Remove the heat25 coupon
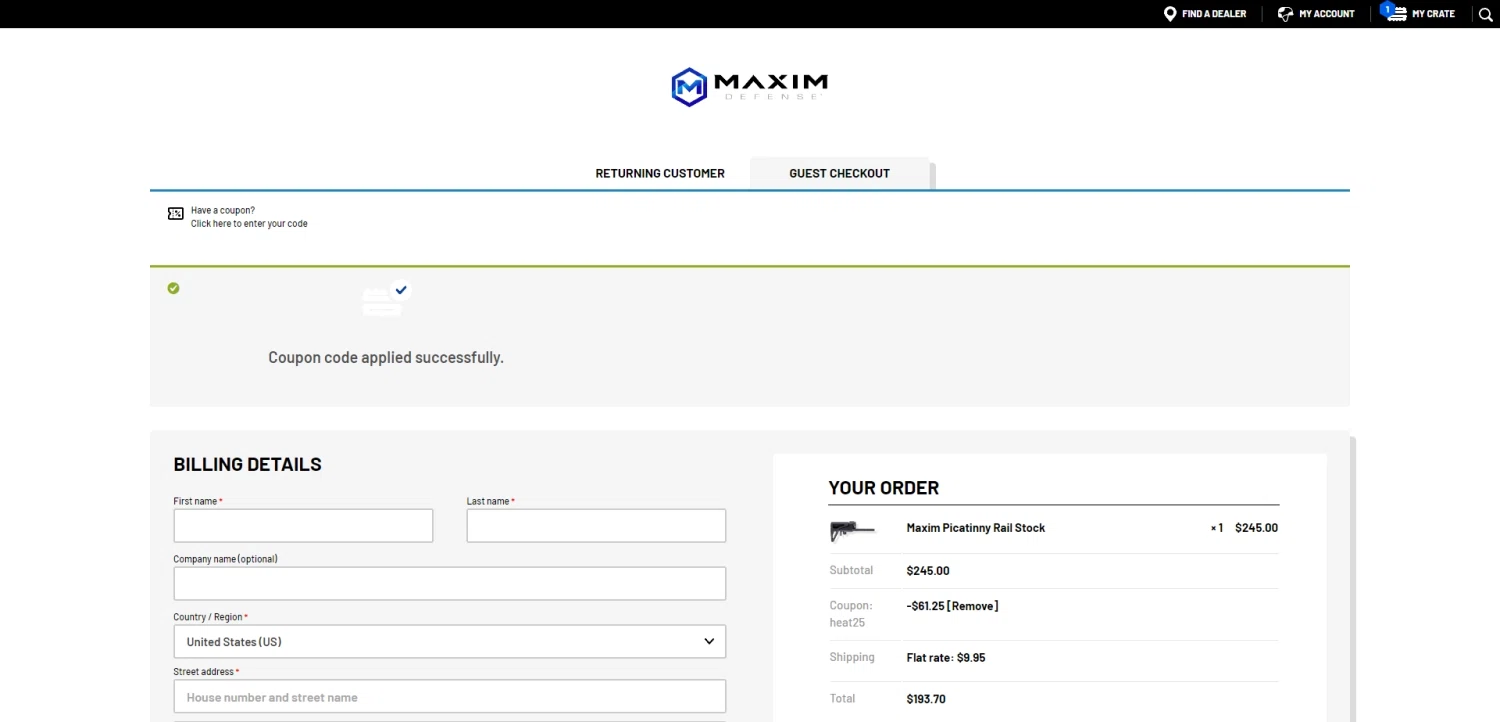Viewport: 1500px width, 722px height. [972, 606]
